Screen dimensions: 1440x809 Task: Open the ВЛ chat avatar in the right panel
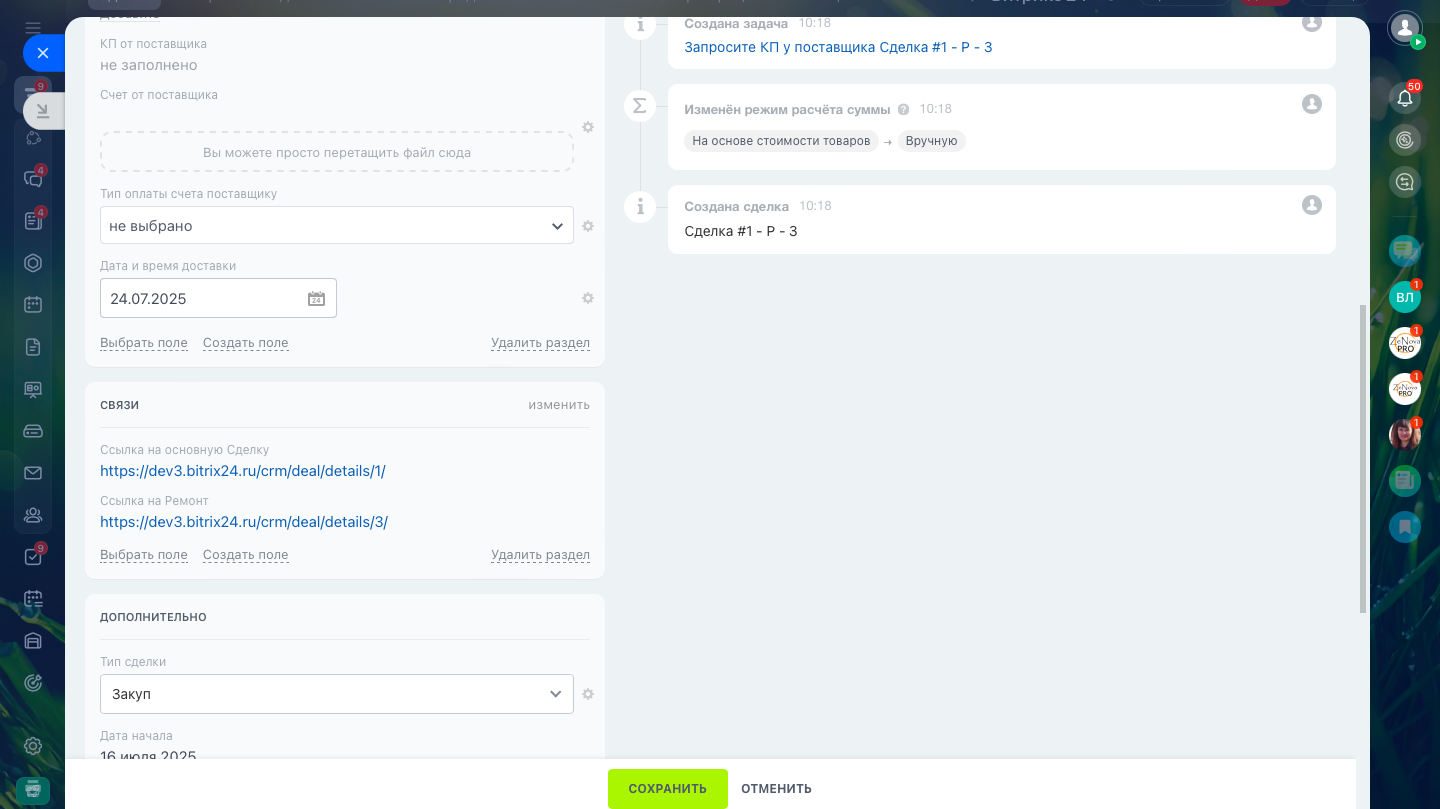click(x=1405, y=297)
